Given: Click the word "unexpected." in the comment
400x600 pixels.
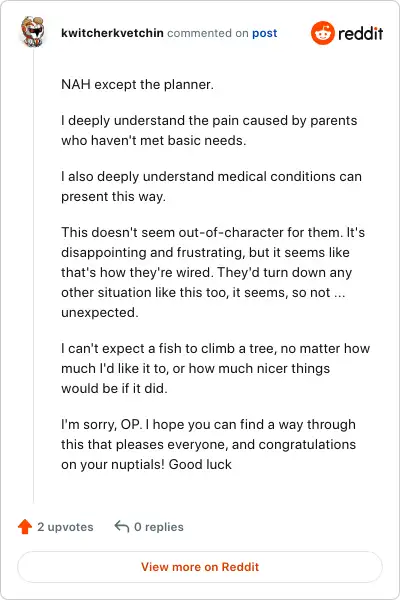Looking at the screenshot, I should [100, 313].
